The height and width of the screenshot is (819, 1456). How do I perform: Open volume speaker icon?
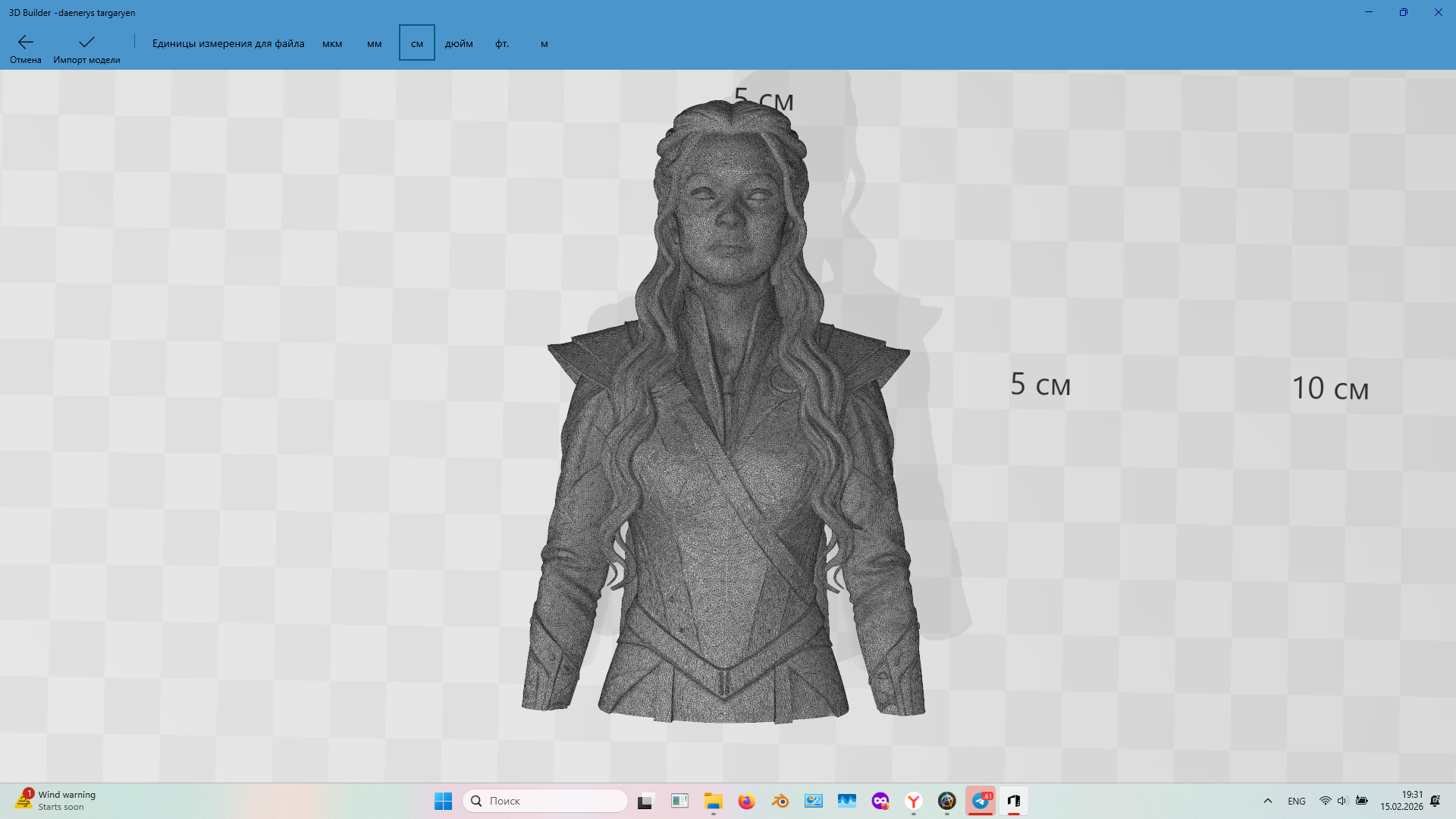1342,801
